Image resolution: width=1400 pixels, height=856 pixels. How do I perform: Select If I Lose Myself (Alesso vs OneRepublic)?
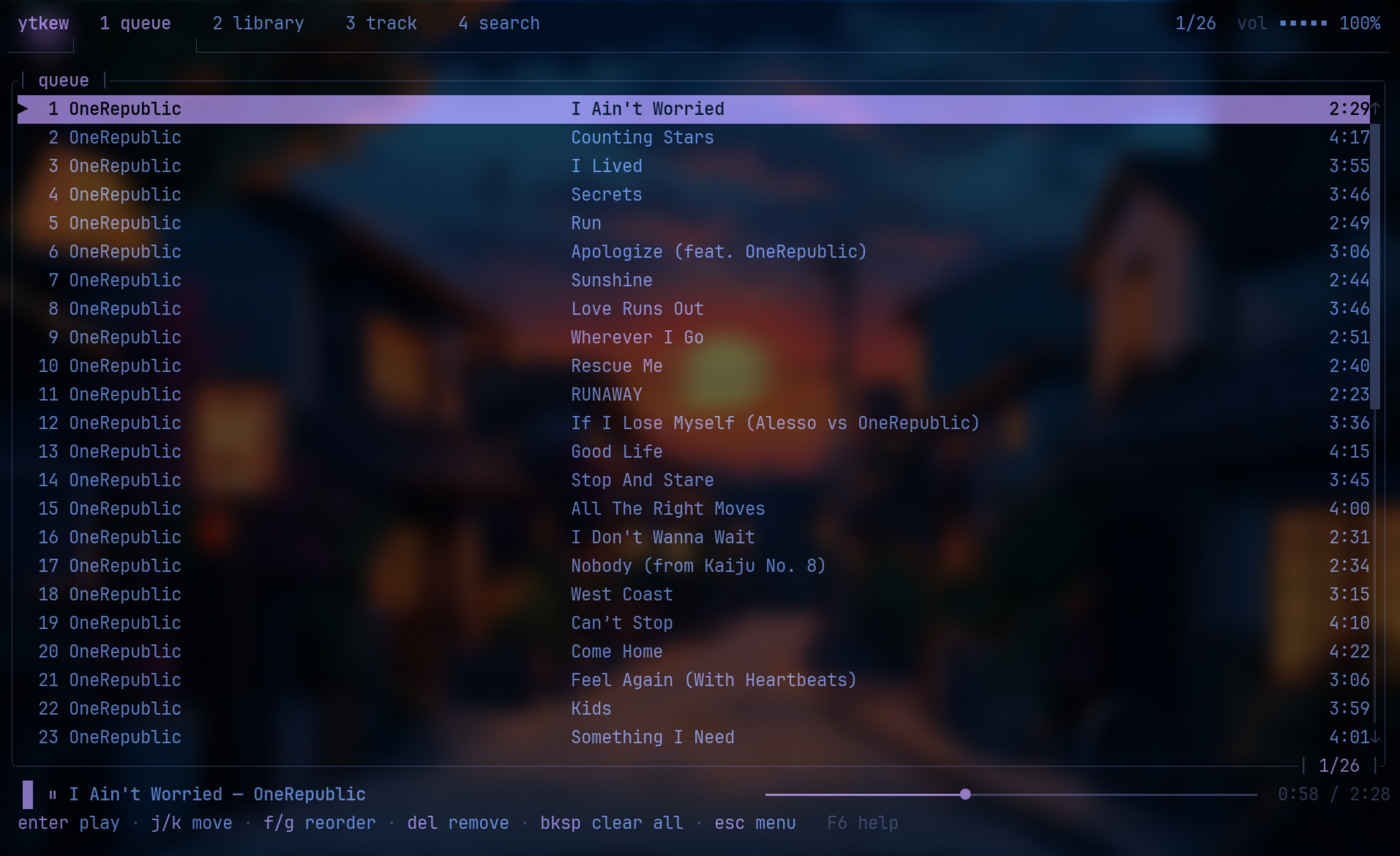(693, 422)
